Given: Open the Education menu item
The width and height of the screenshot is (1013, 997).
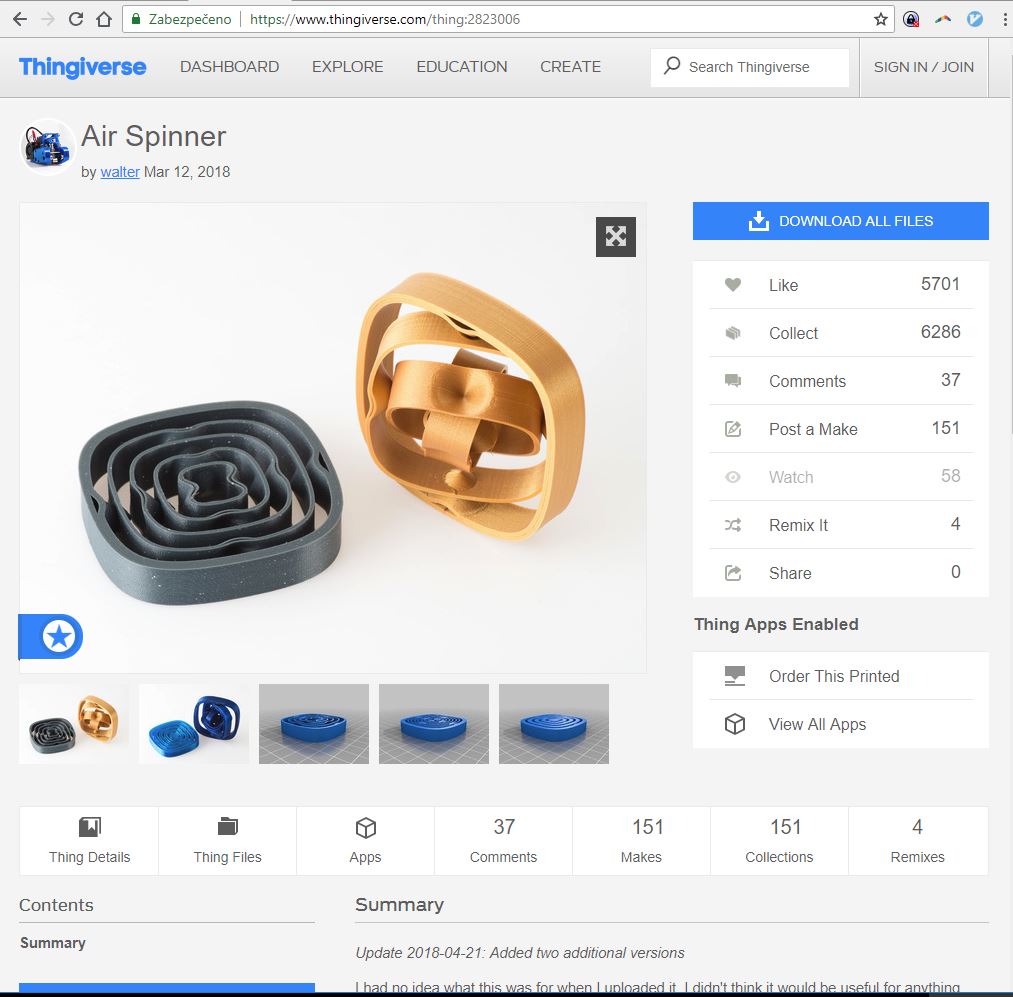Looking at the screenshot, I should [x=462, y=67].
